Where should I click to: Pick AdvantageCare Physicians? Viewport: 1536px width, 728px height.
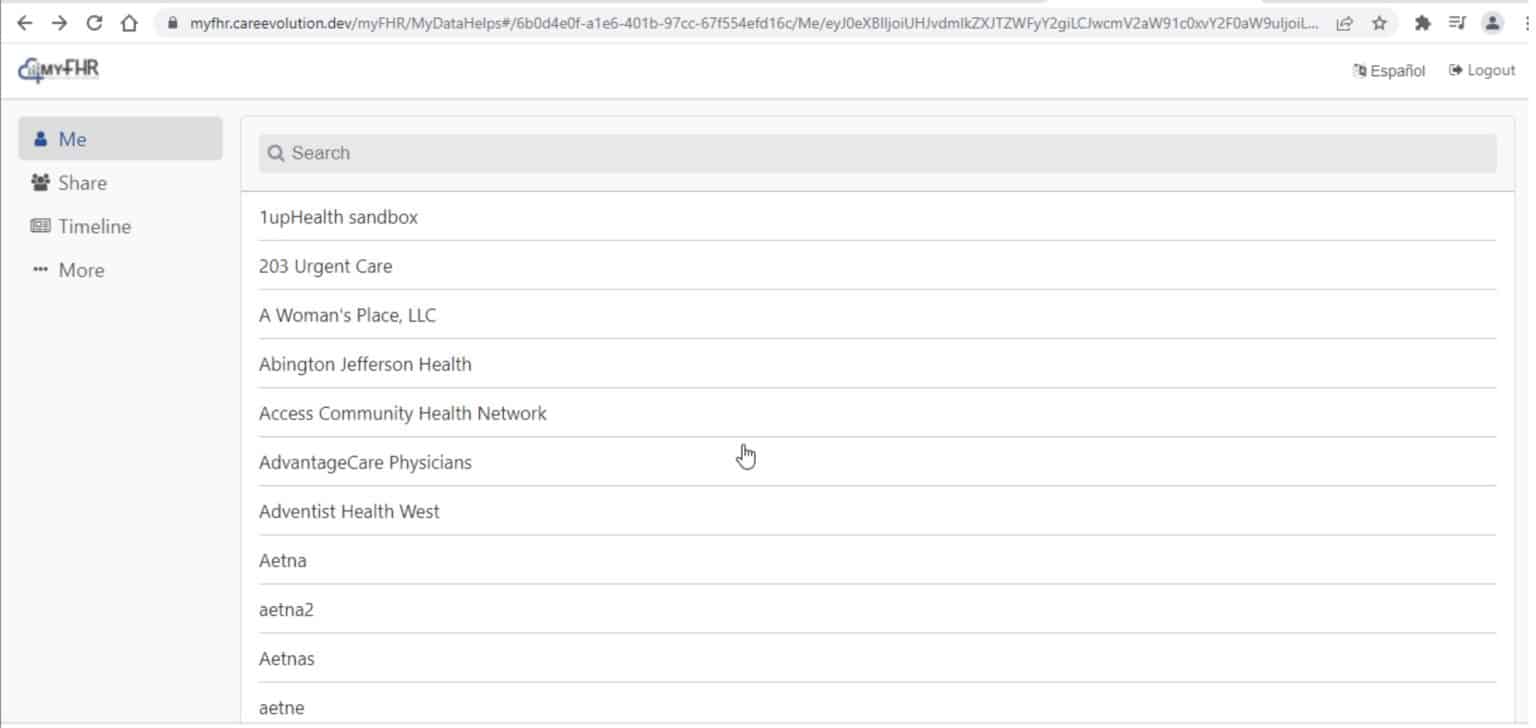(877, 462)
